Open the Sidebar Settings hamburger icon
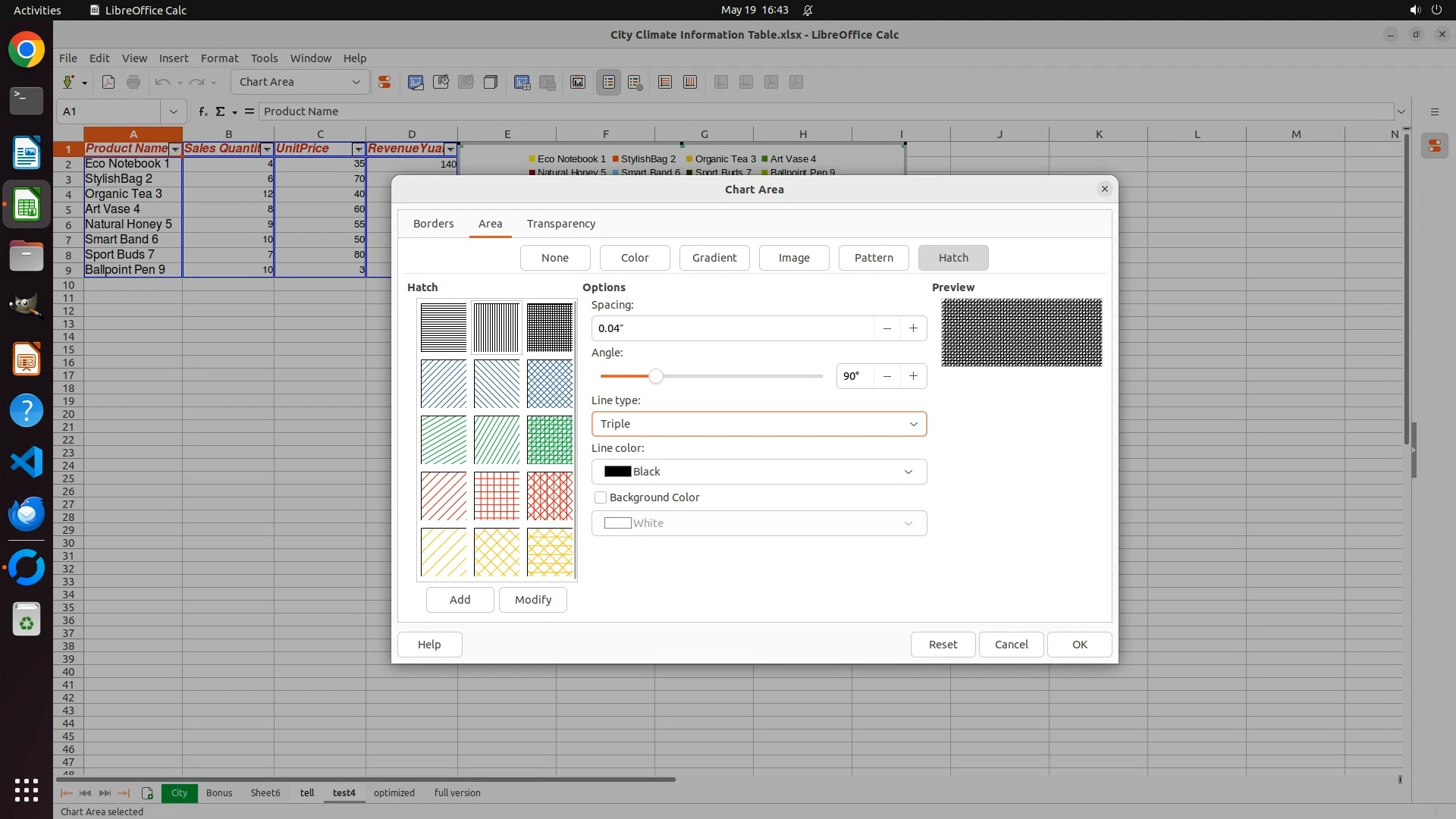The width and height of the screenshot is (1456, 819). coord(1434,111)
